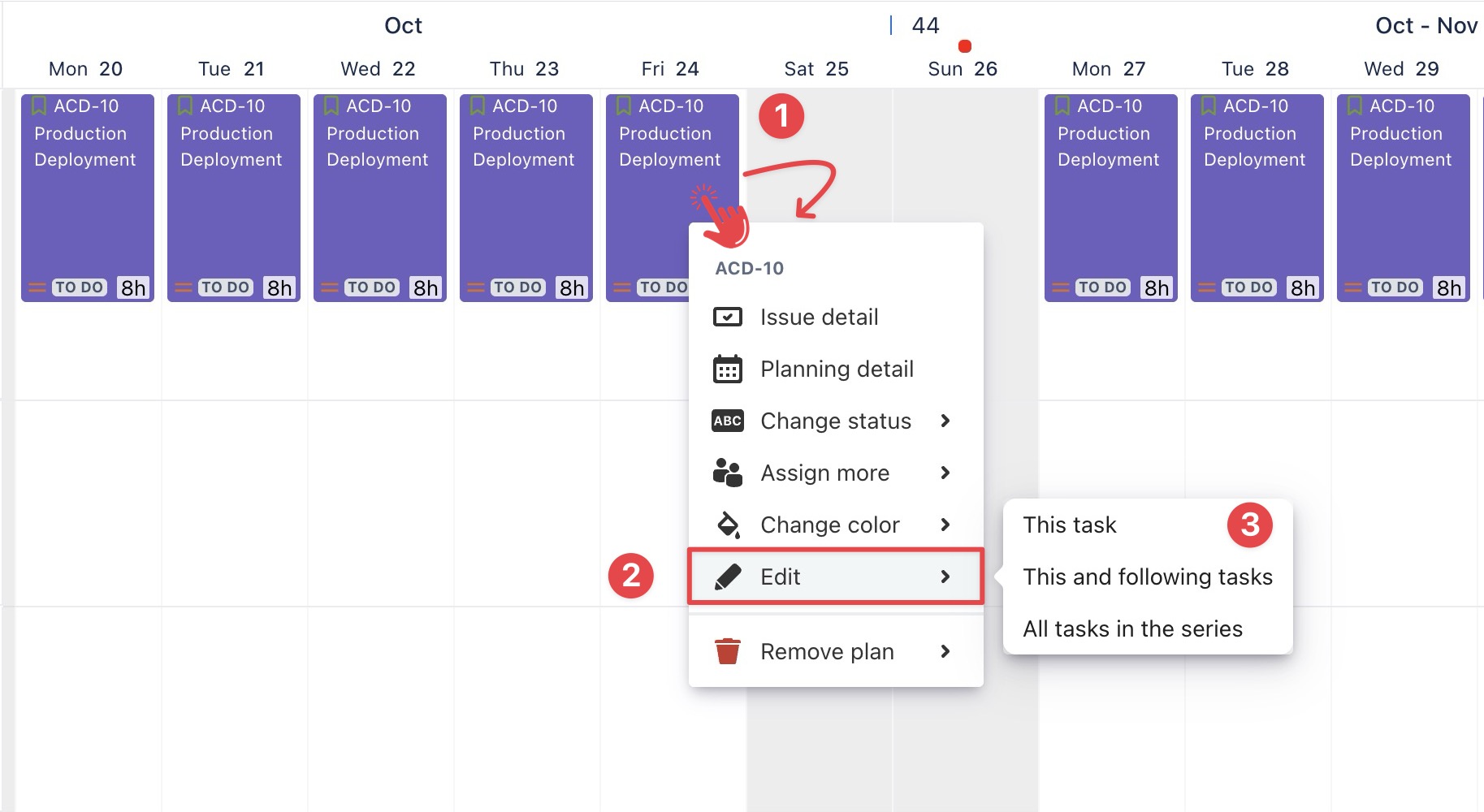Expand the Change status submenu arrow
Screen dimensions: 1484x812
point(945,421)
